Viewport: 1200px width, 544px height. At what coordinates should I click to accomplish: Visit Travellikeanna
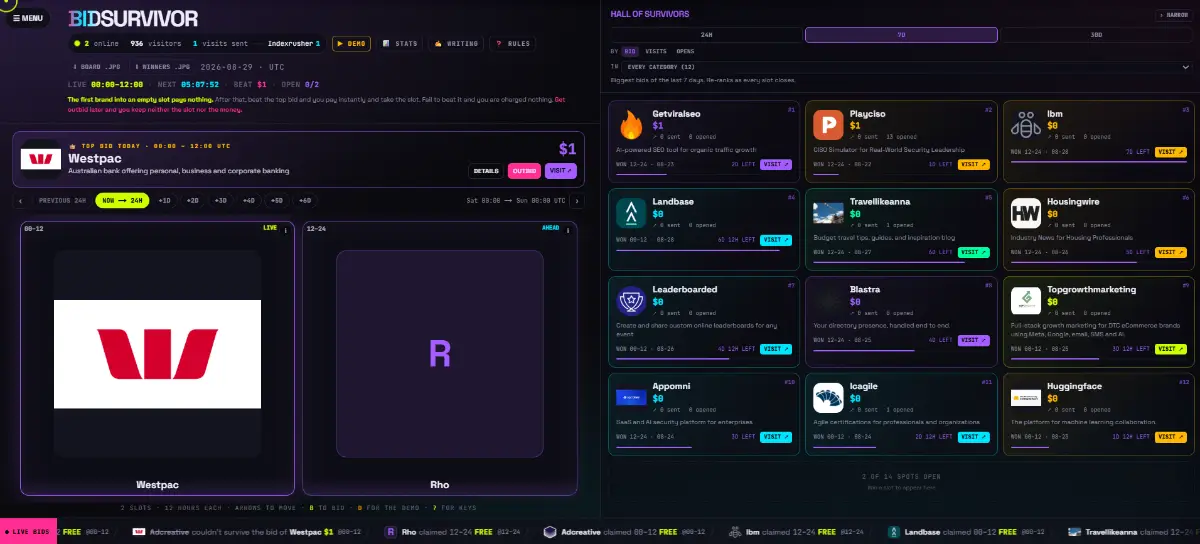pos(973,253)
